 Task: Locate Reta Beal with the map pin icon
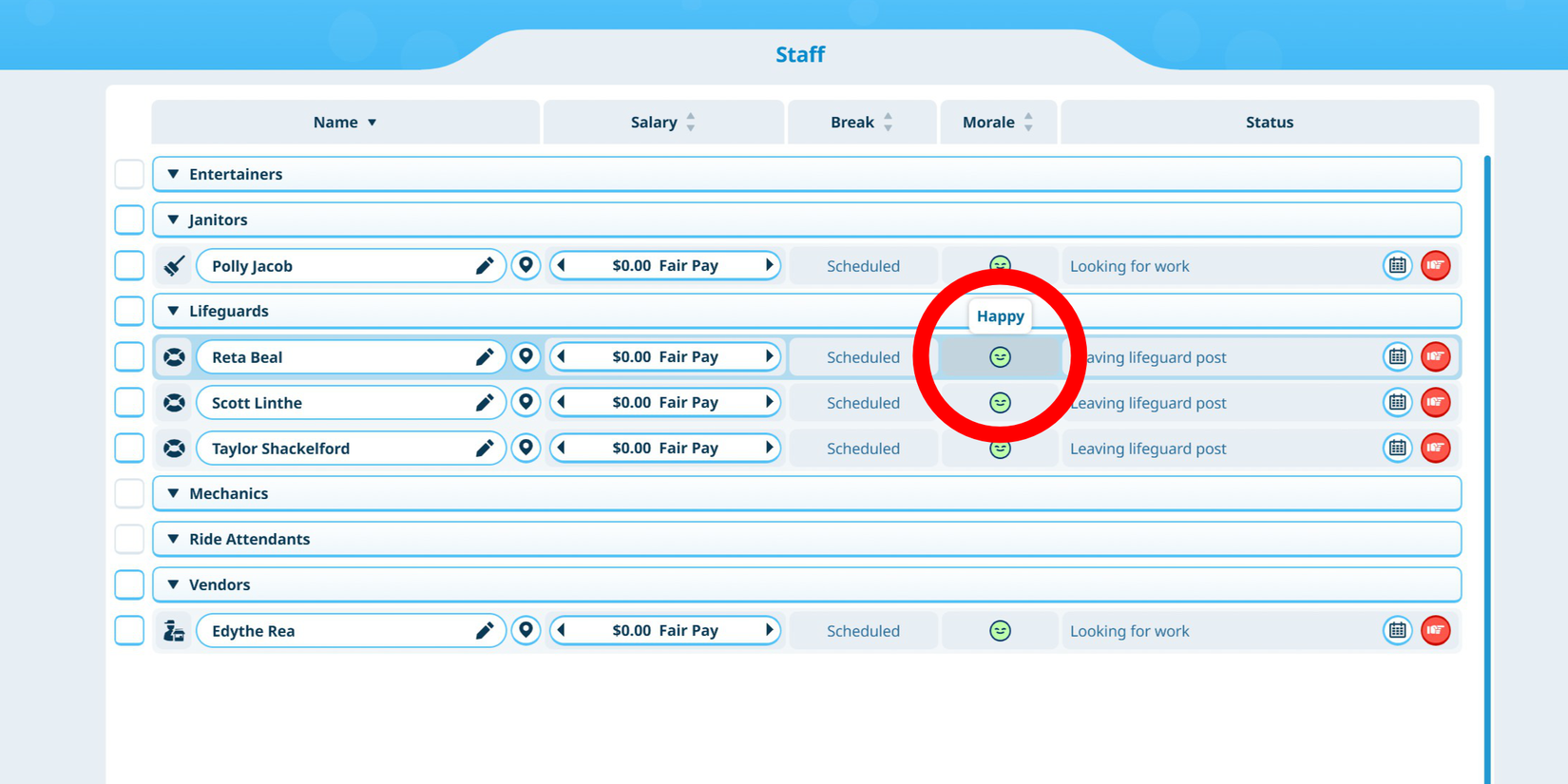click(526, 357)
